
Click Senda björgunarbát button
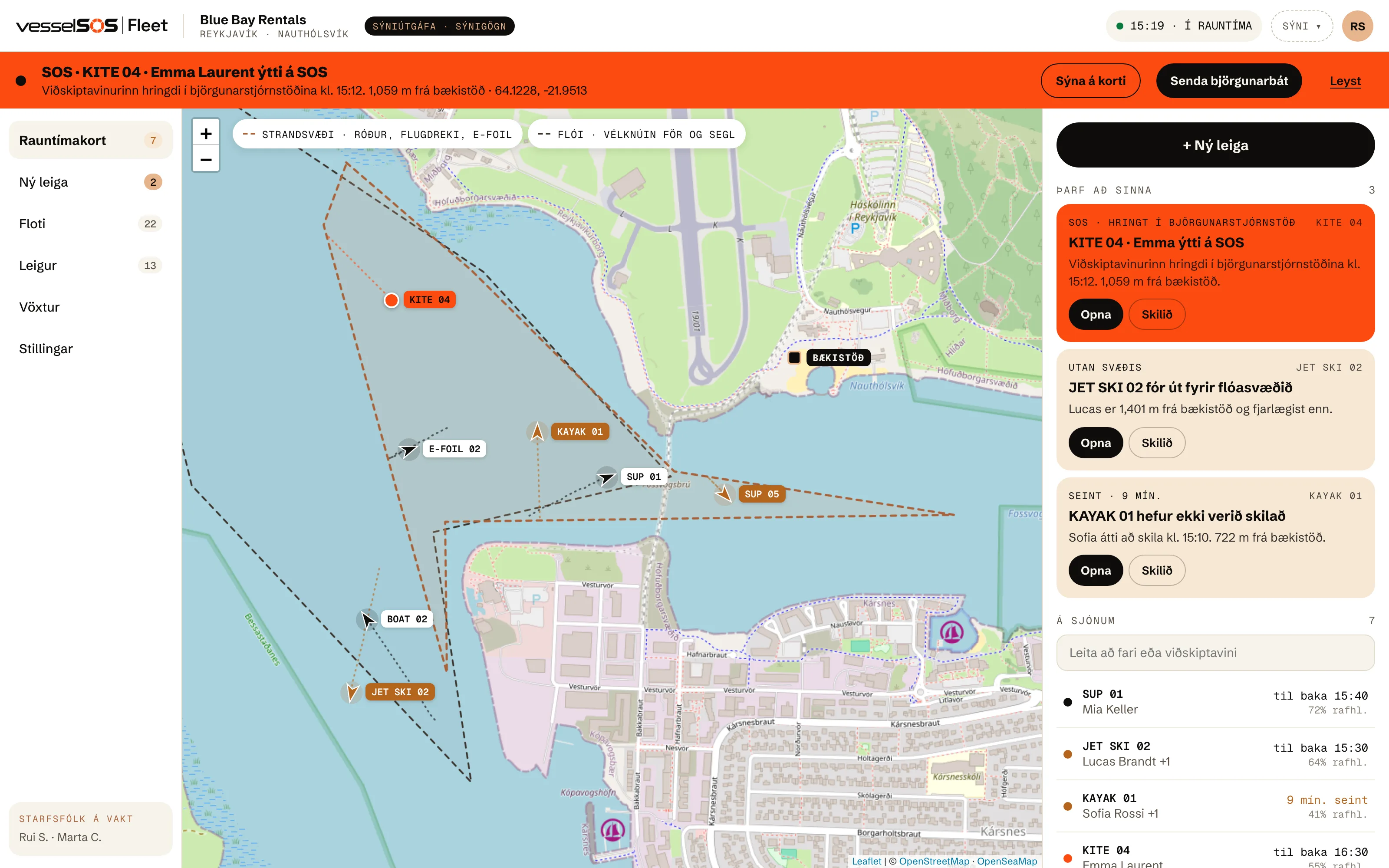coord(1228,81)
